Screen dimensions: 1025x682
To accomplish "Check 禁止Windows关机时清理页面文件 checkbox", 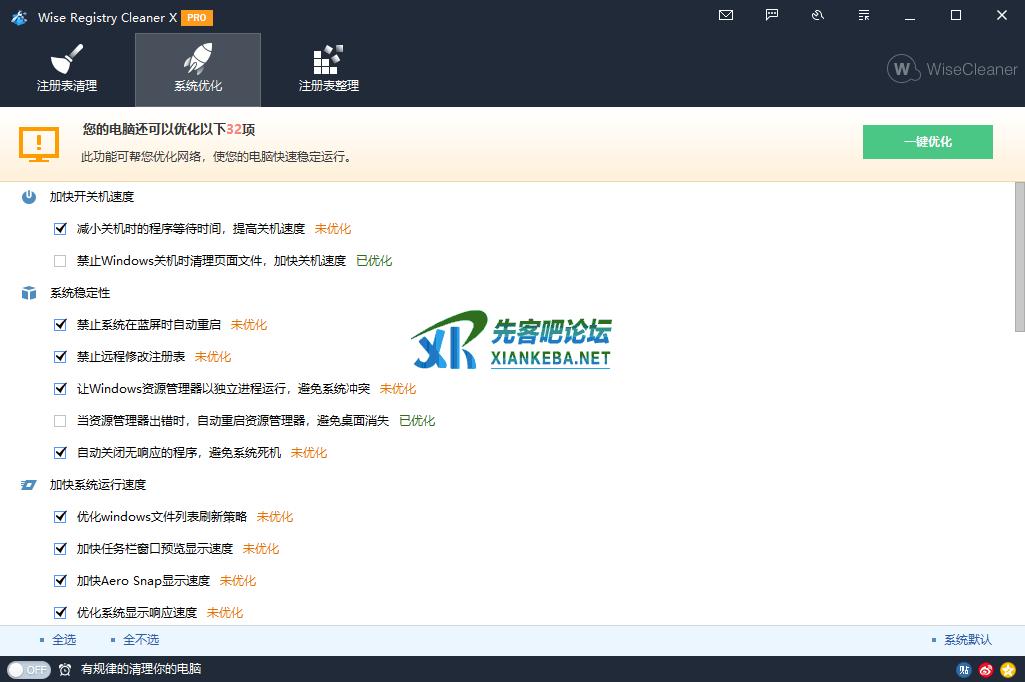I will (x=60, y=261).
